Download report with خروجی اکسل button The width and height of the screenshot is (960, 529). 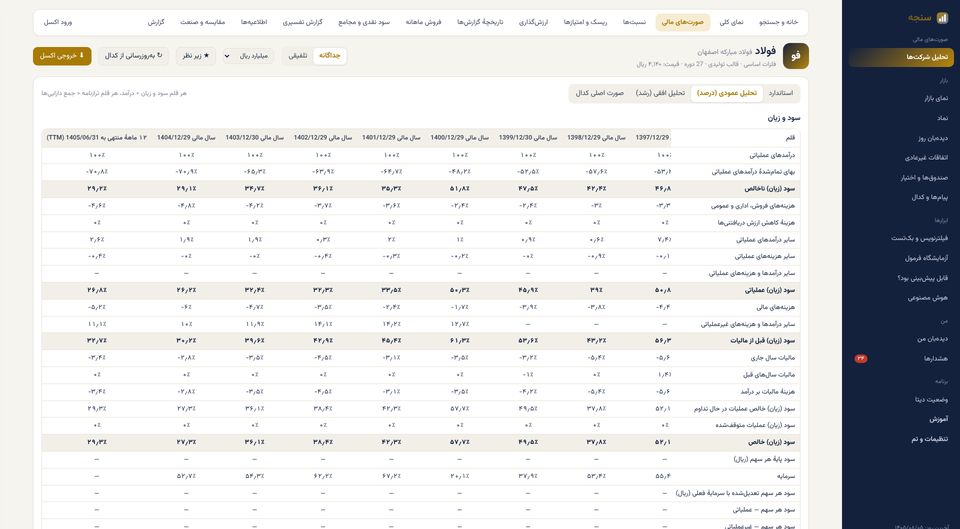62,56
